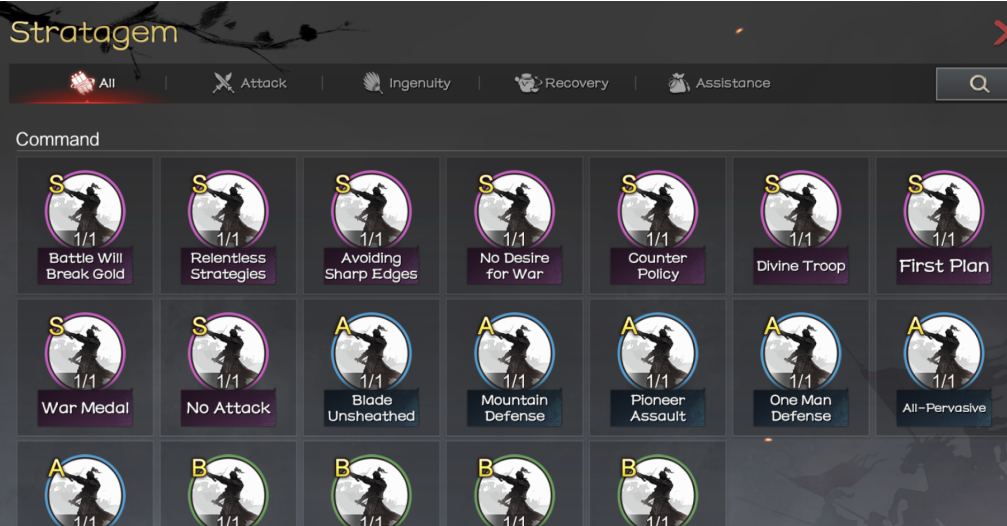Select the No Attack stratagem
Viewport: 1007px width, 526px height.
point(228,367)
